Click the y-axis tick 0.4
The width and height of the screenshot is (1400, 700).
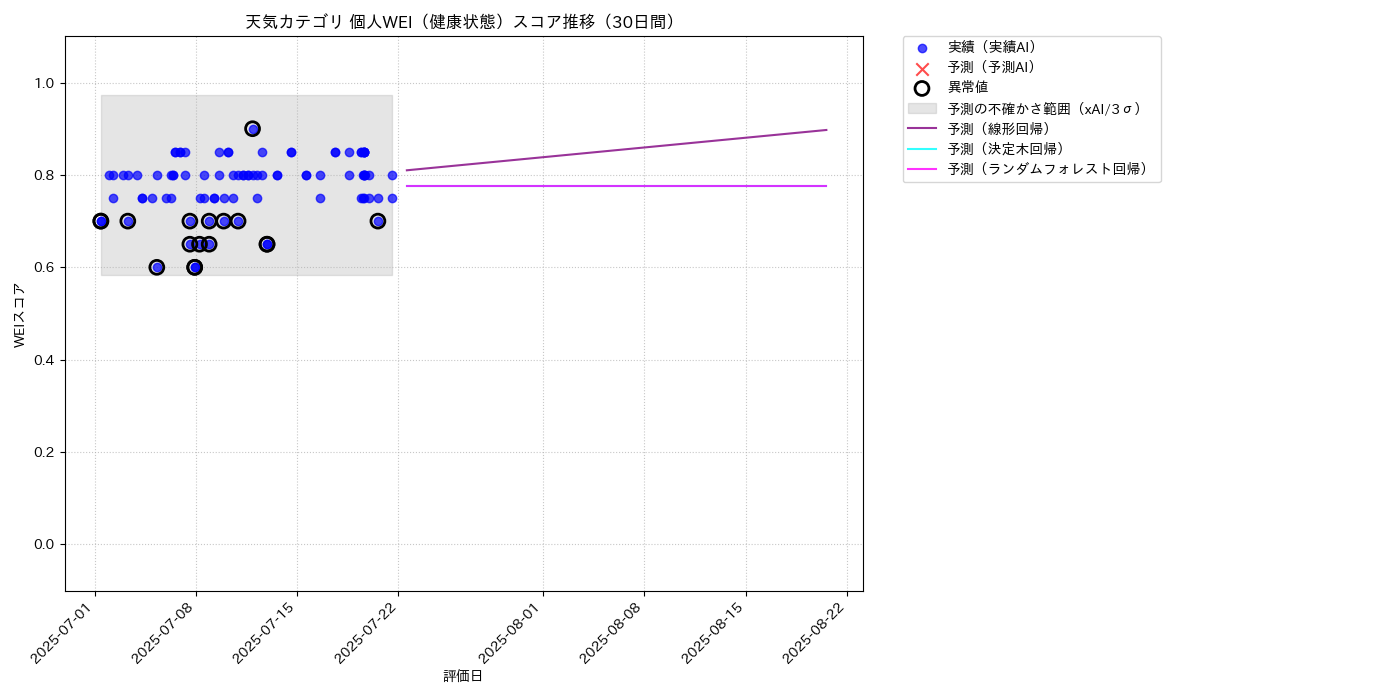tap(45, 360)
